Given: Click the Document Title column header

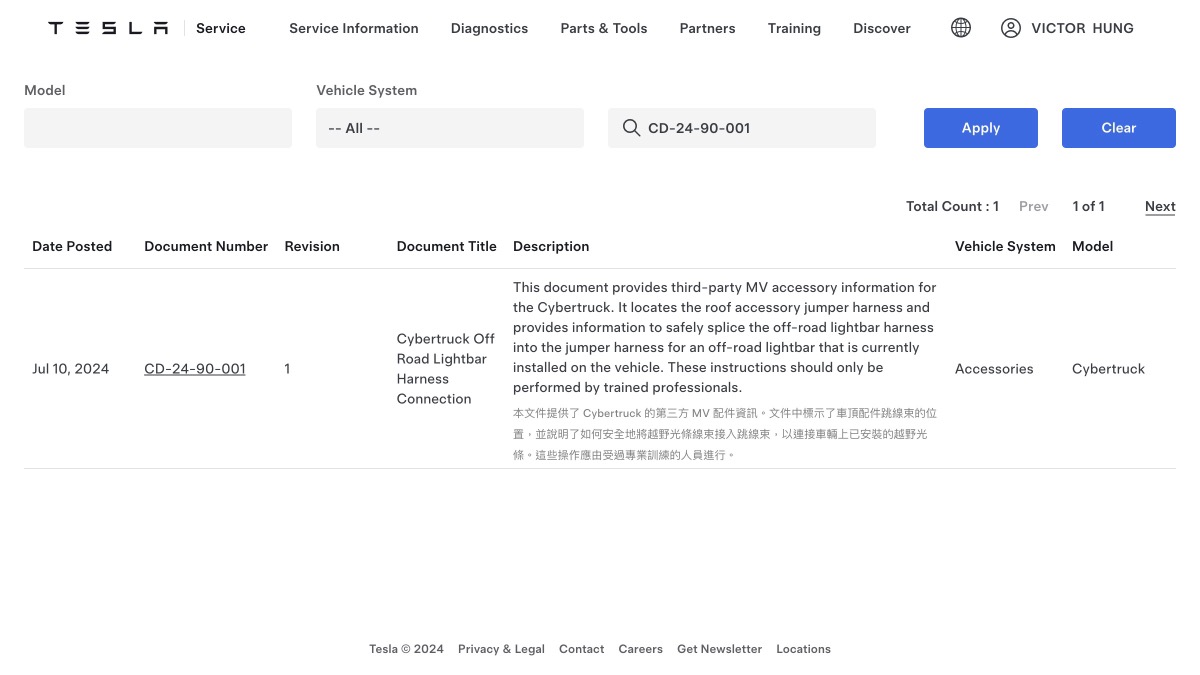Looking at the screenshot, I should click(447, 246).
